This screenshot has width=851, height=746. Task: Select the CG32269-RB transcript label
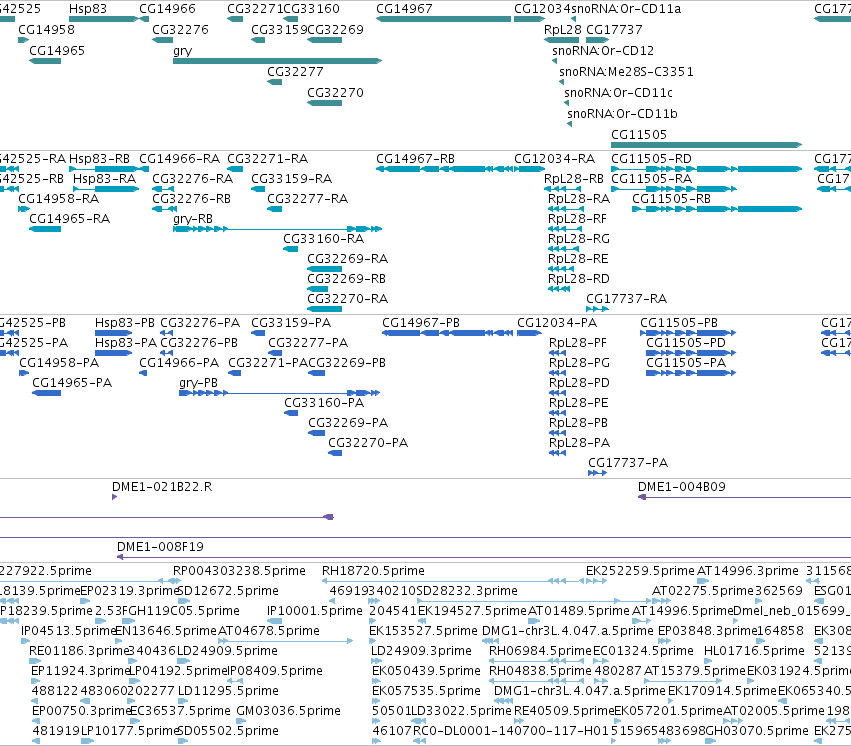pos(347,279)
